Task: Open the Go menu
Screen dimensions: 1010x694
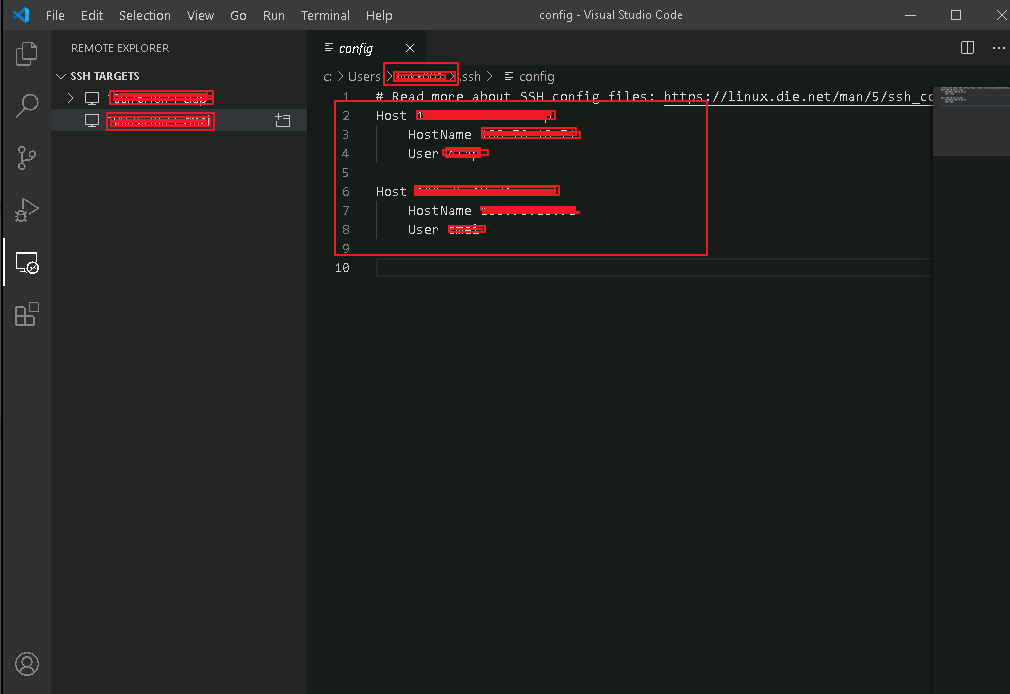Action: point(238,15)
